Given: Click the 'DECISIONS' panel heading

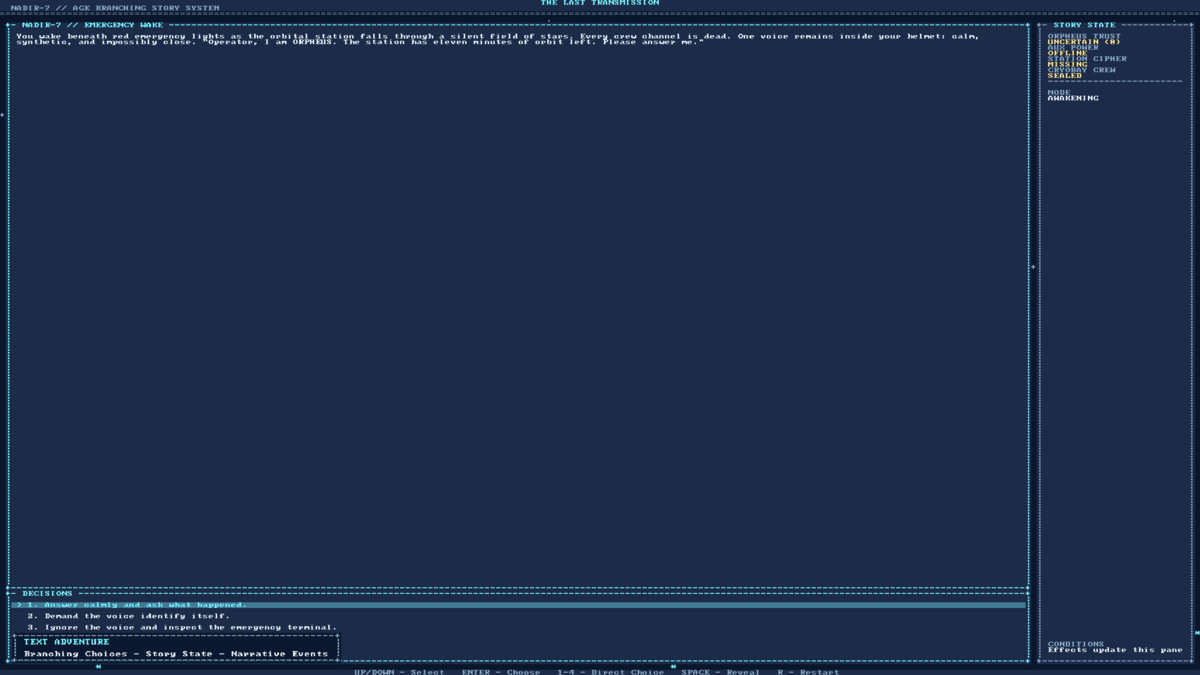Looking at the screenshot, I should click(48, 593).
